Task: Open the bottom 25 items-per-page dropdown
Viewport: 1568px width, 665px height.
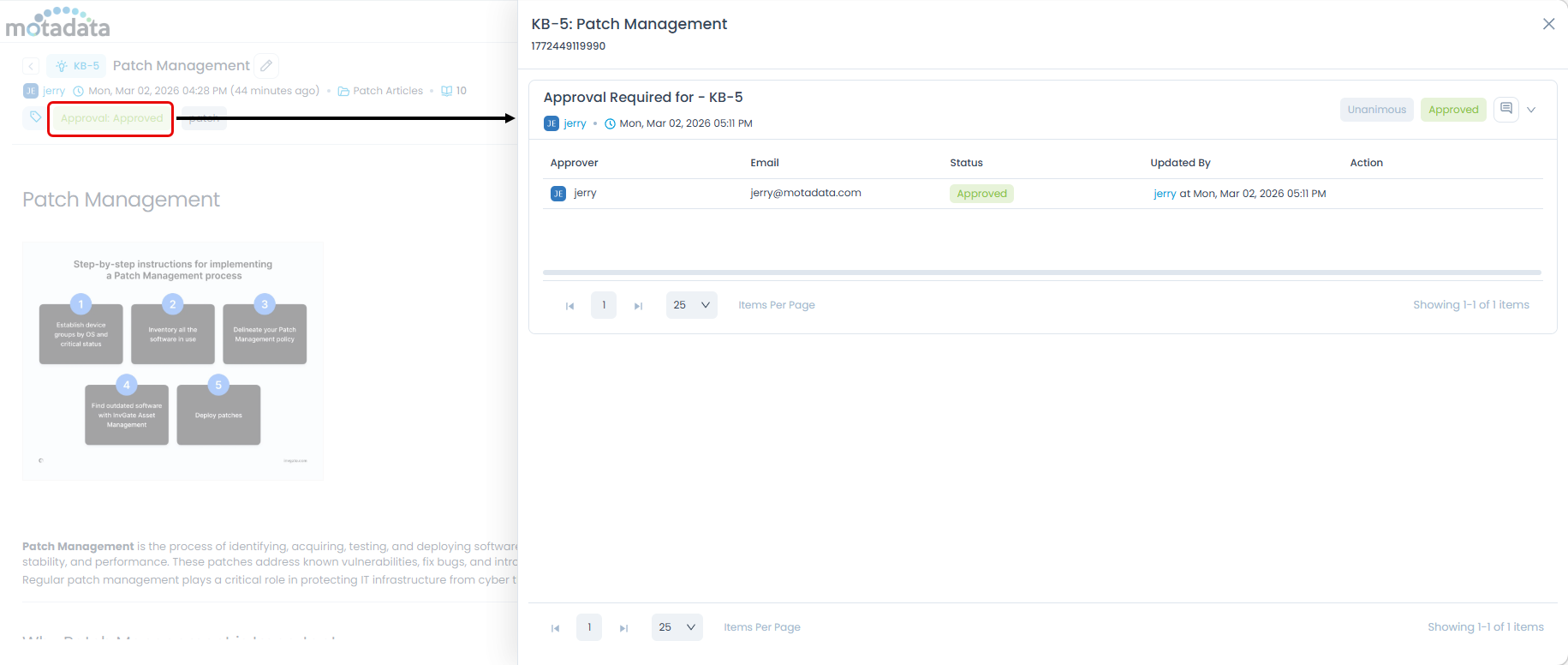Action: click(x=677, y=627)
